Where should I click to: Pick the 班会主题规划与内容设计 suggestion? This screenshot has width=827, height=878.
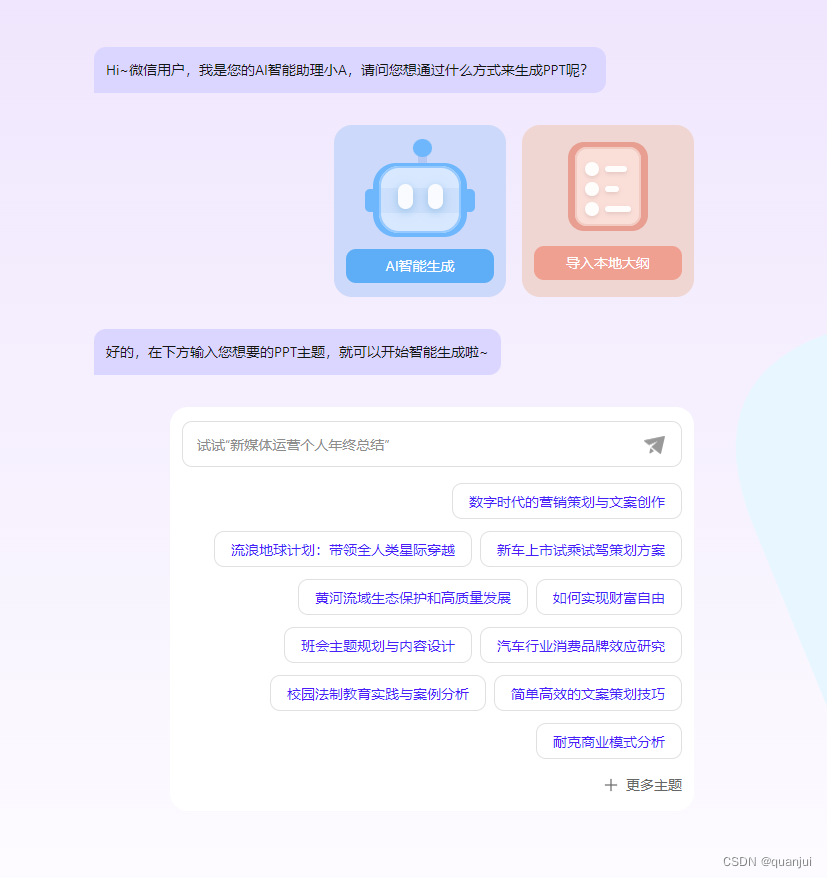point(378,646)
